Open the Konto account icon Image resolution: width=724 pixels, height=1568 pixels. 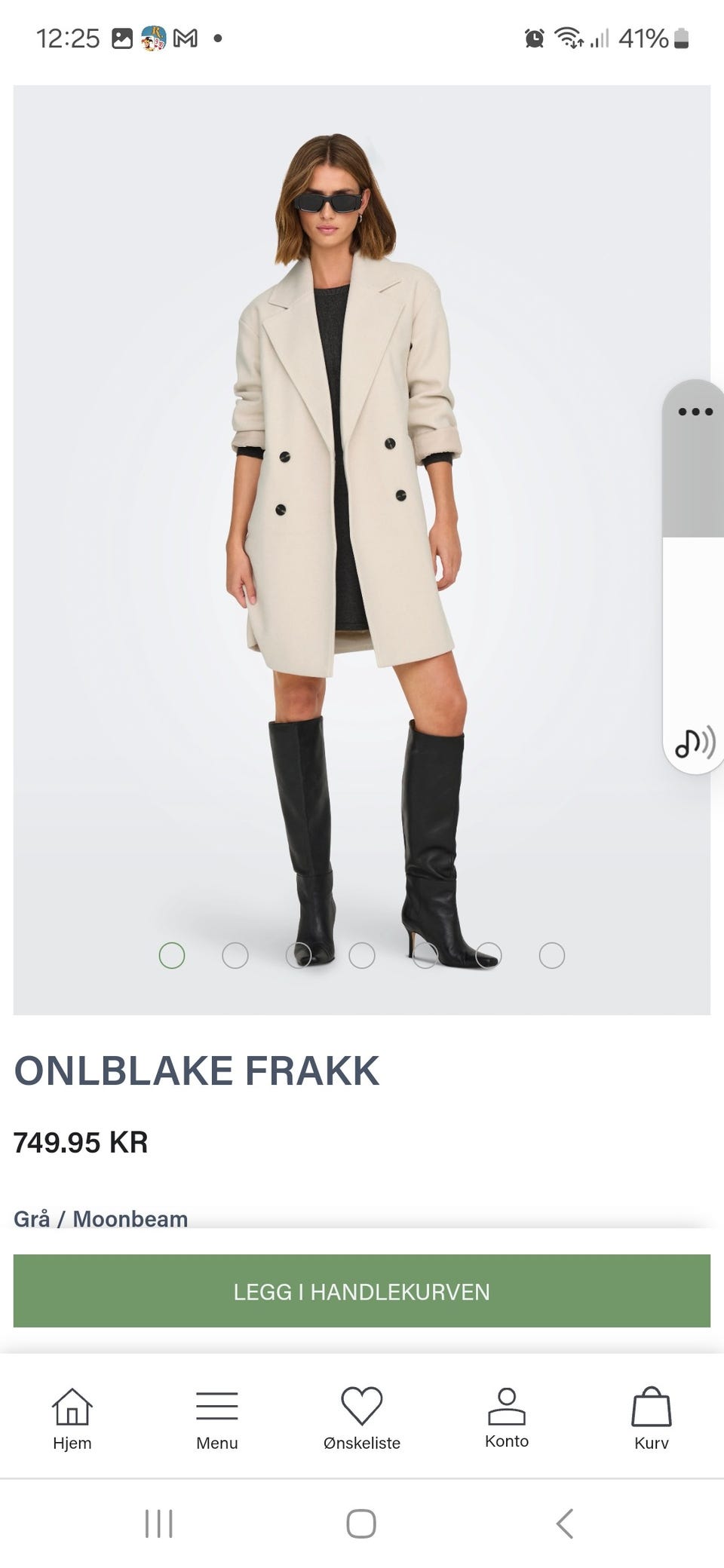click(x=507, y=1407)
